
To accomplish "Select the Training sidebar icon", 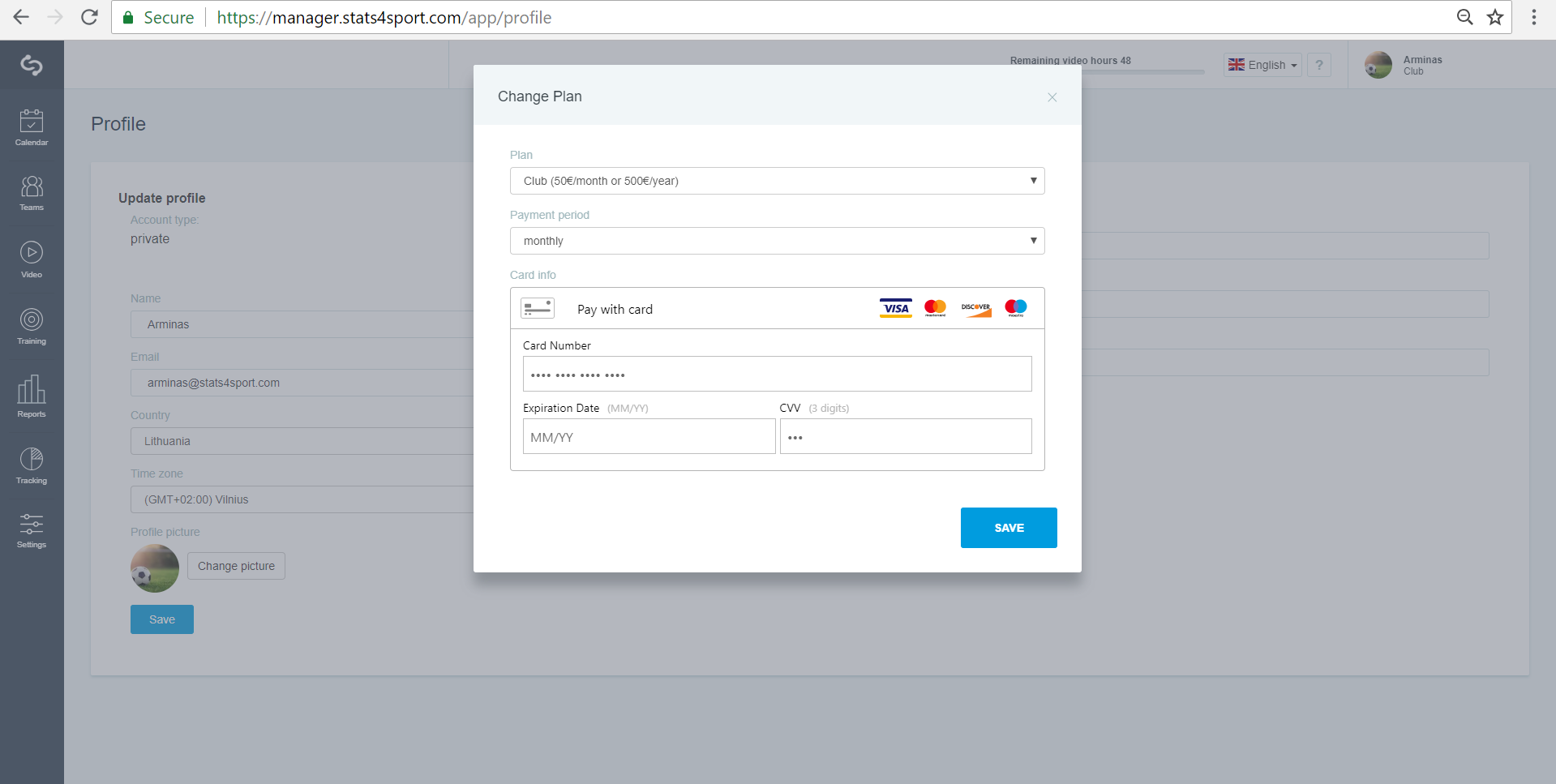I will pos(32,326).
